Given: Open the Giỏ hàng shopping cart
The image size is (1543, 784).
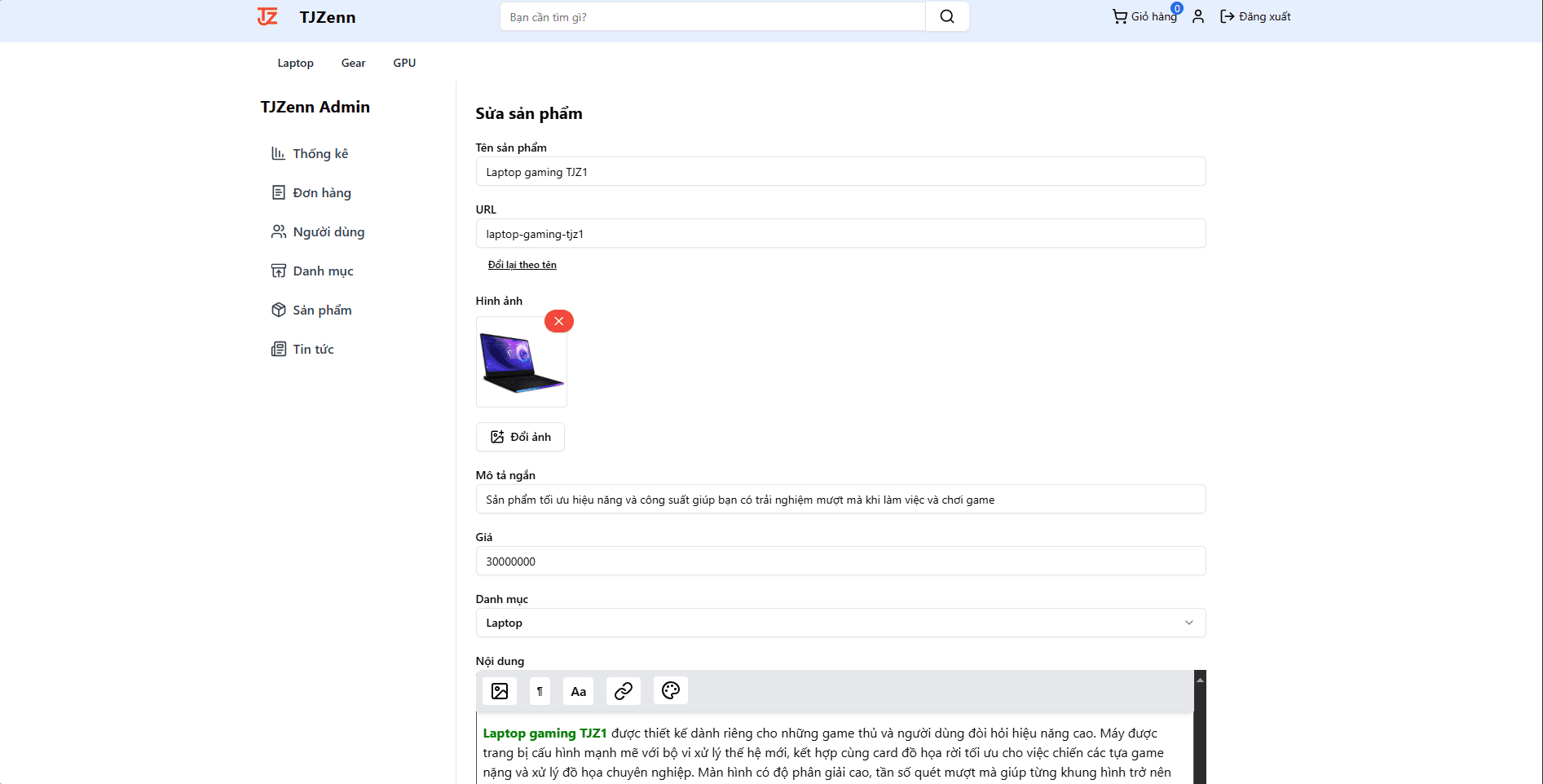Looking at the screenshot, I should coord(1144,16).
